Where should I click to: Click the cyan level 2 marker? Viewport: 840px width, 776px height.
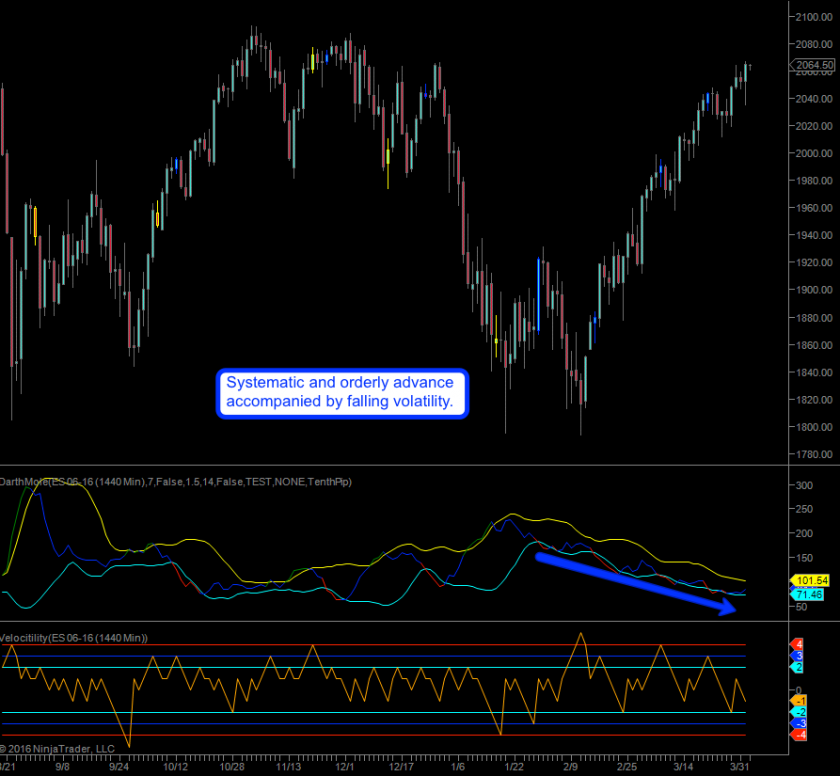[x=797, y=667]
